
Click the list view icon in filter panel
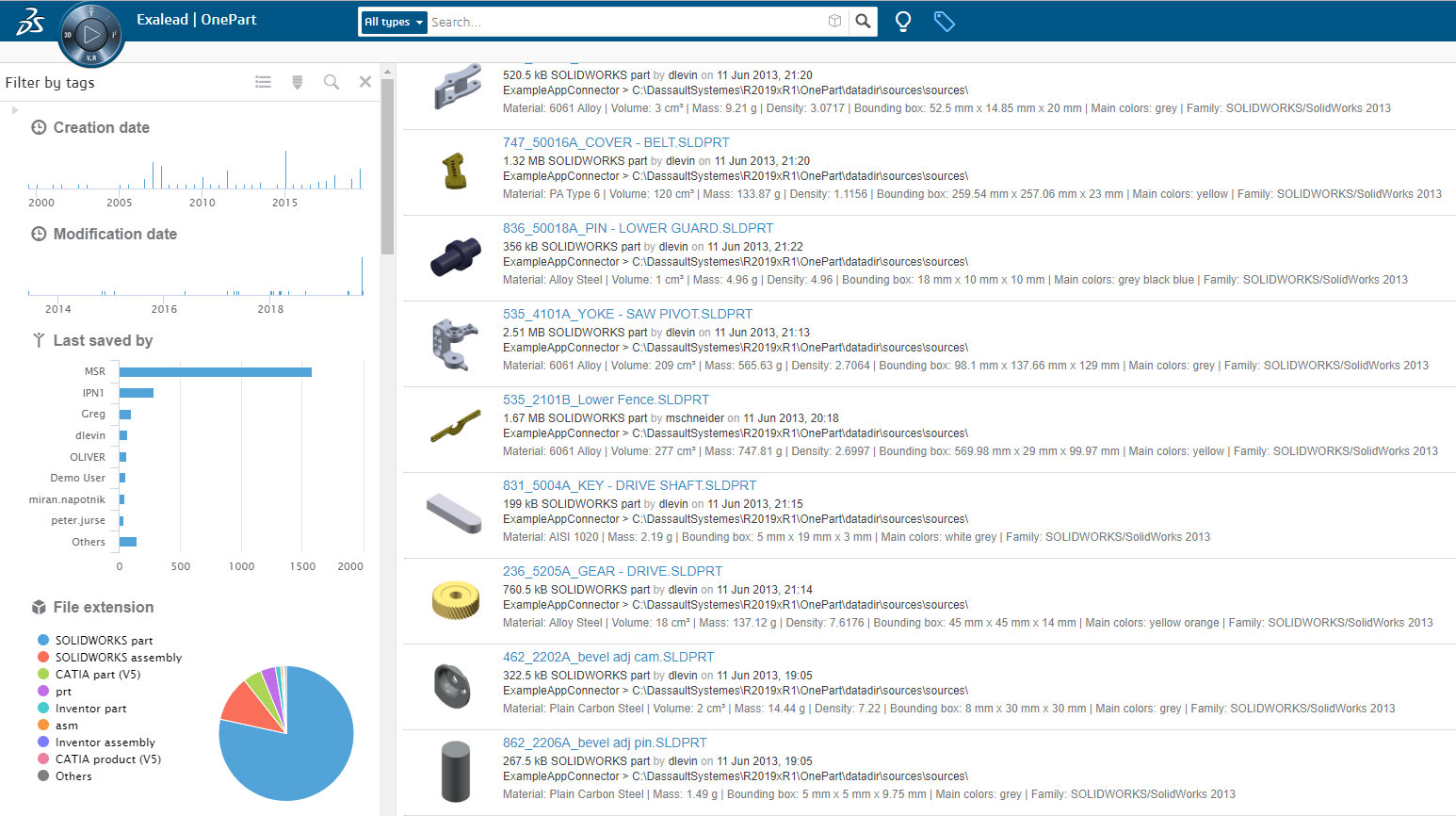click(x=264, y=83)
